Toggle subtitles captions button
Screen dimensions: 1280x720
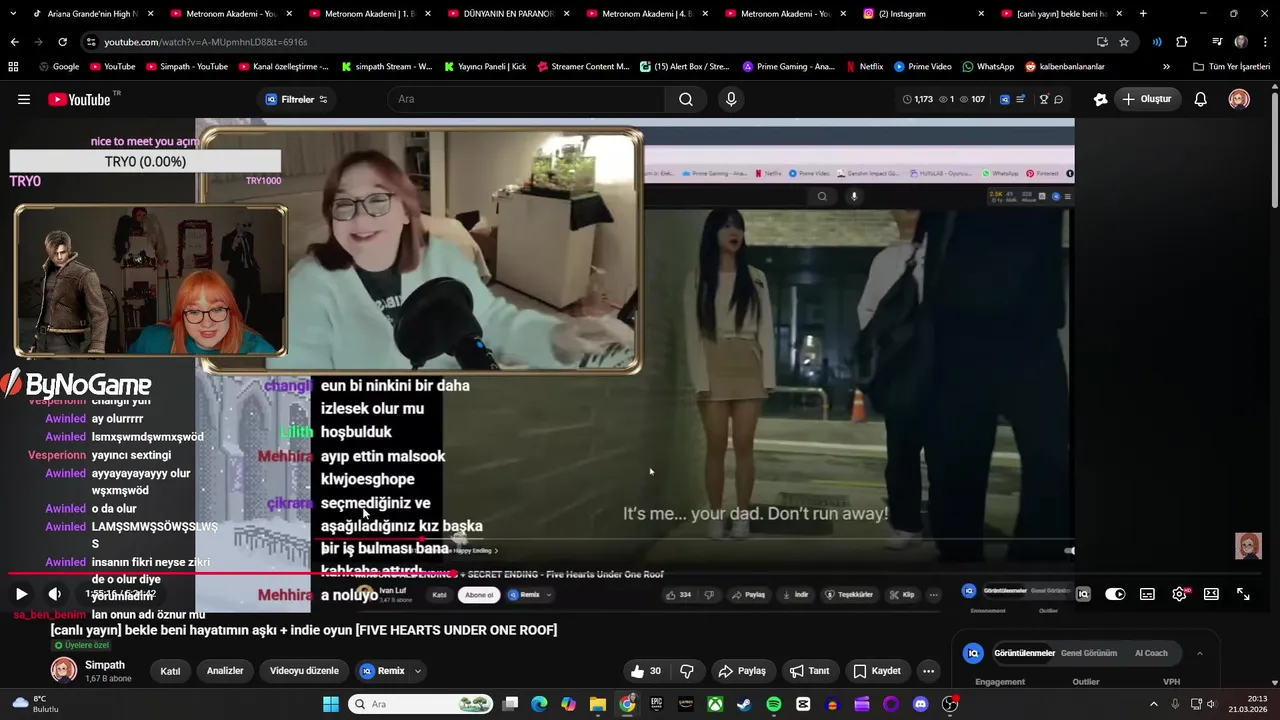1147,594
